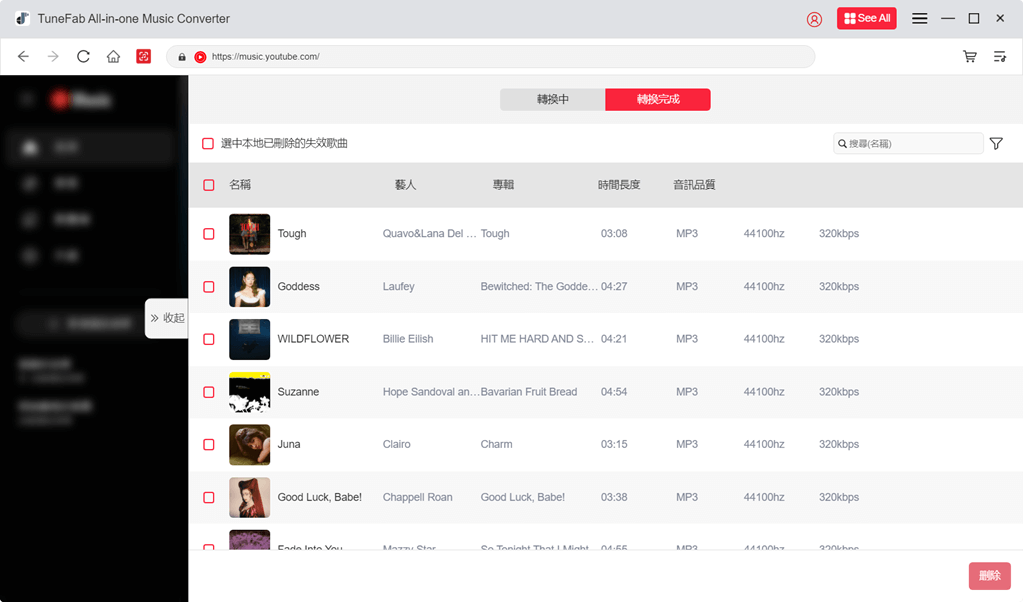Click the artist Quavo&Lana Del …
1024x602 pixels.
click(x=430, y=234)
